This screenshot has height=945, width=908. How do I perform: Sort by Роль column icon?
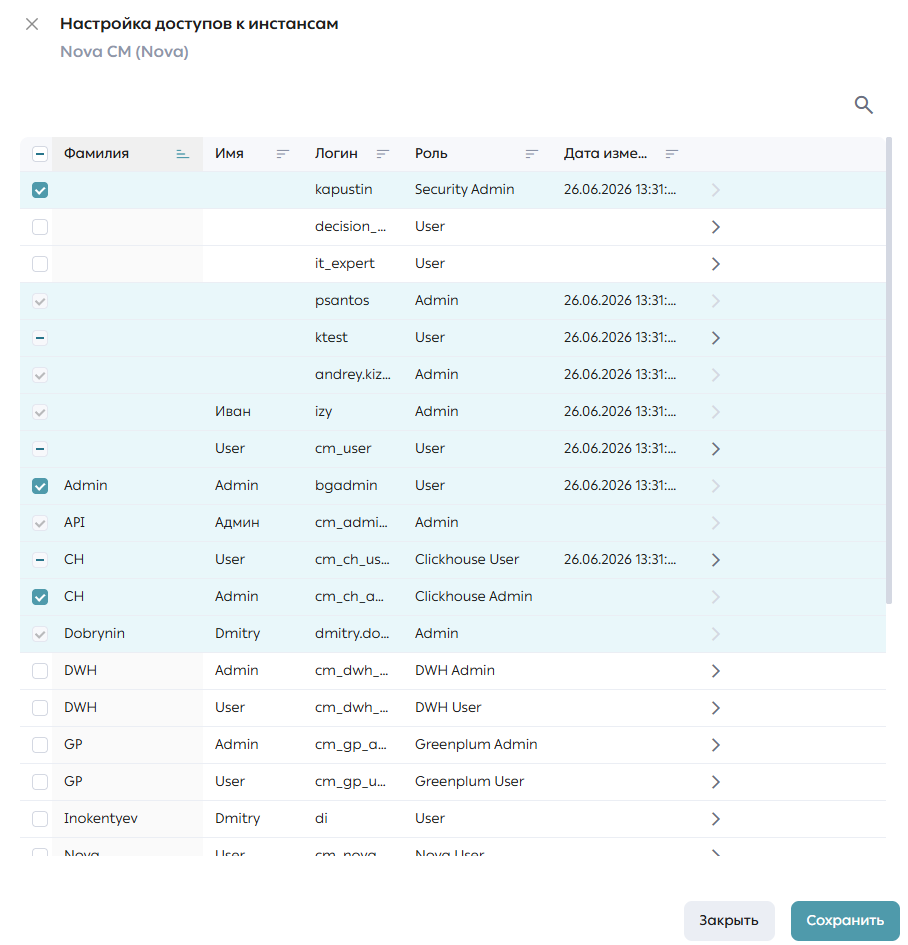click(x=531, y=154)
